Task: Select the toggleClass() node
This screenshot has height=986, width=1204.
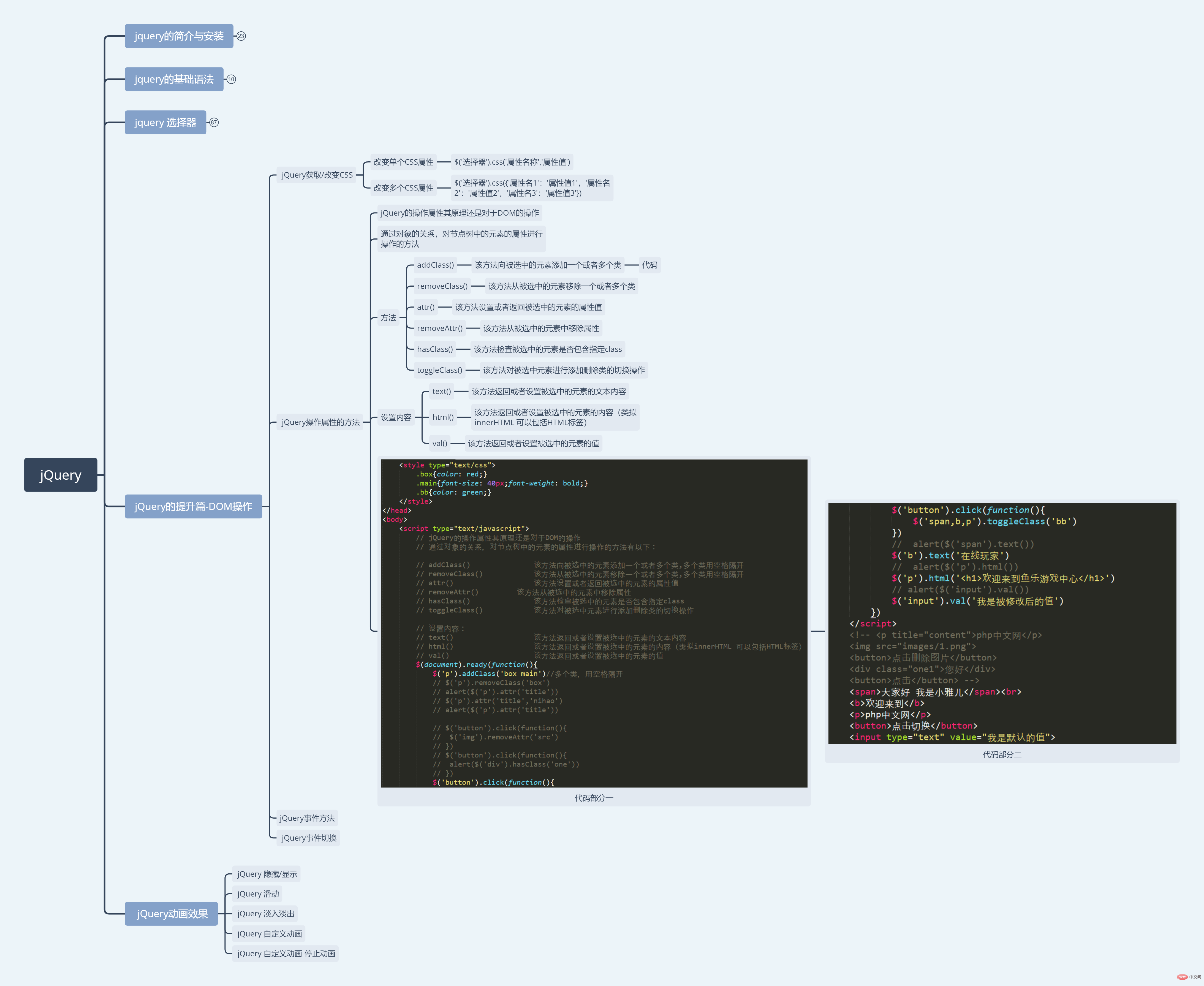Action: coord(440,370)
